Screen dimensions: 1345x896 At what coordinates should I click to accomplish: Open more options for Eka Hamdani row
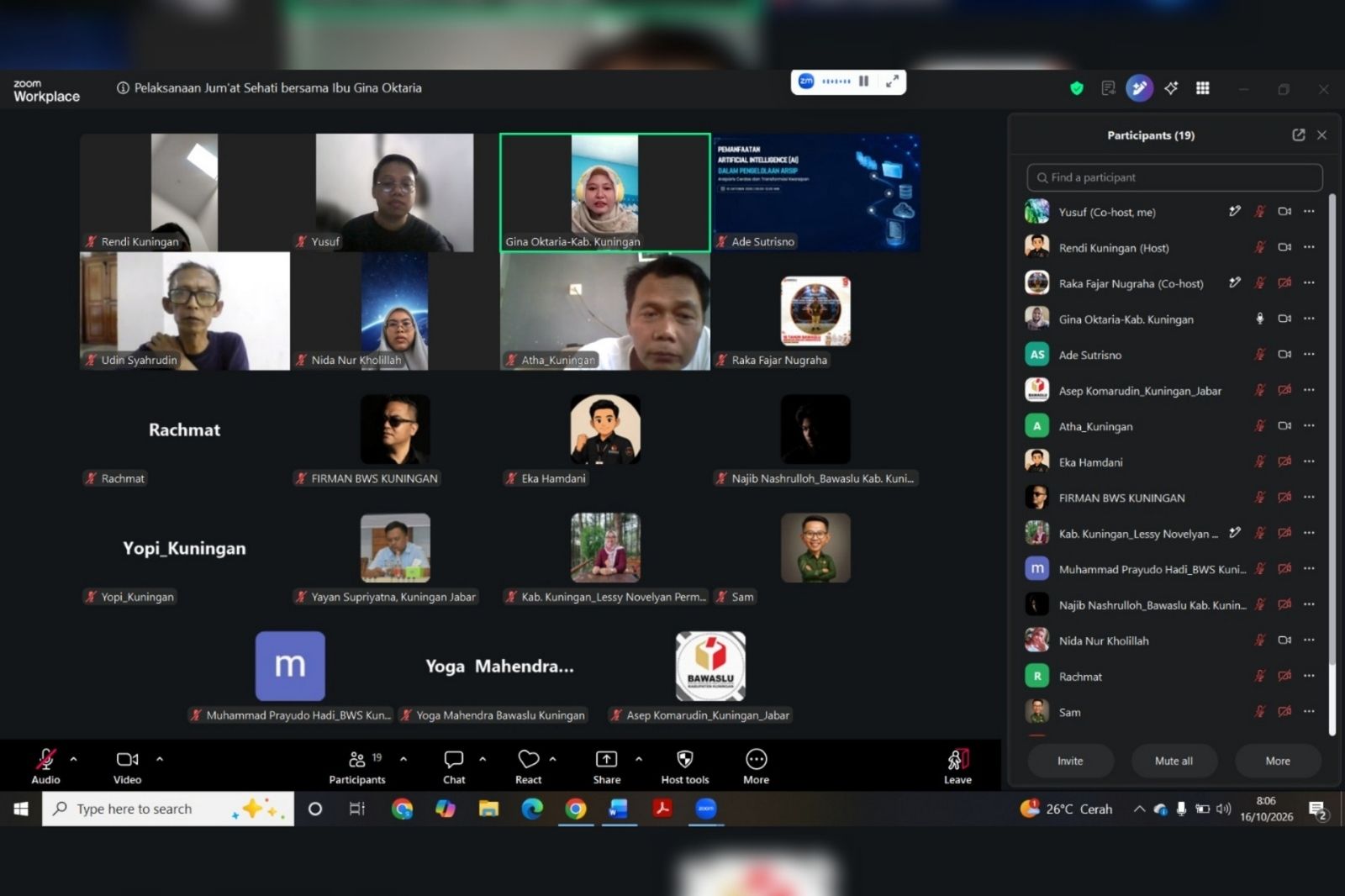pyautogui.click(x=1310, y=461)
